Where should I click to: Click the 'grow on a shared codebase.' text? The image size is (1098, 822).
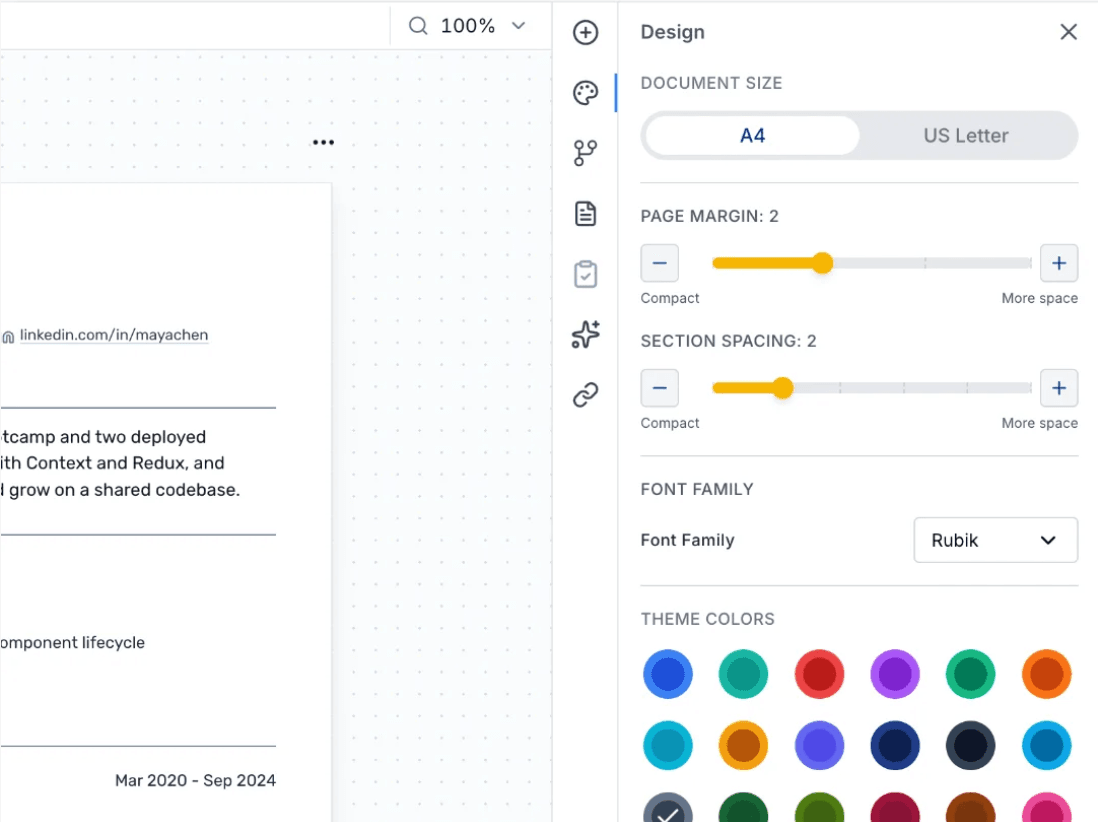125,490
